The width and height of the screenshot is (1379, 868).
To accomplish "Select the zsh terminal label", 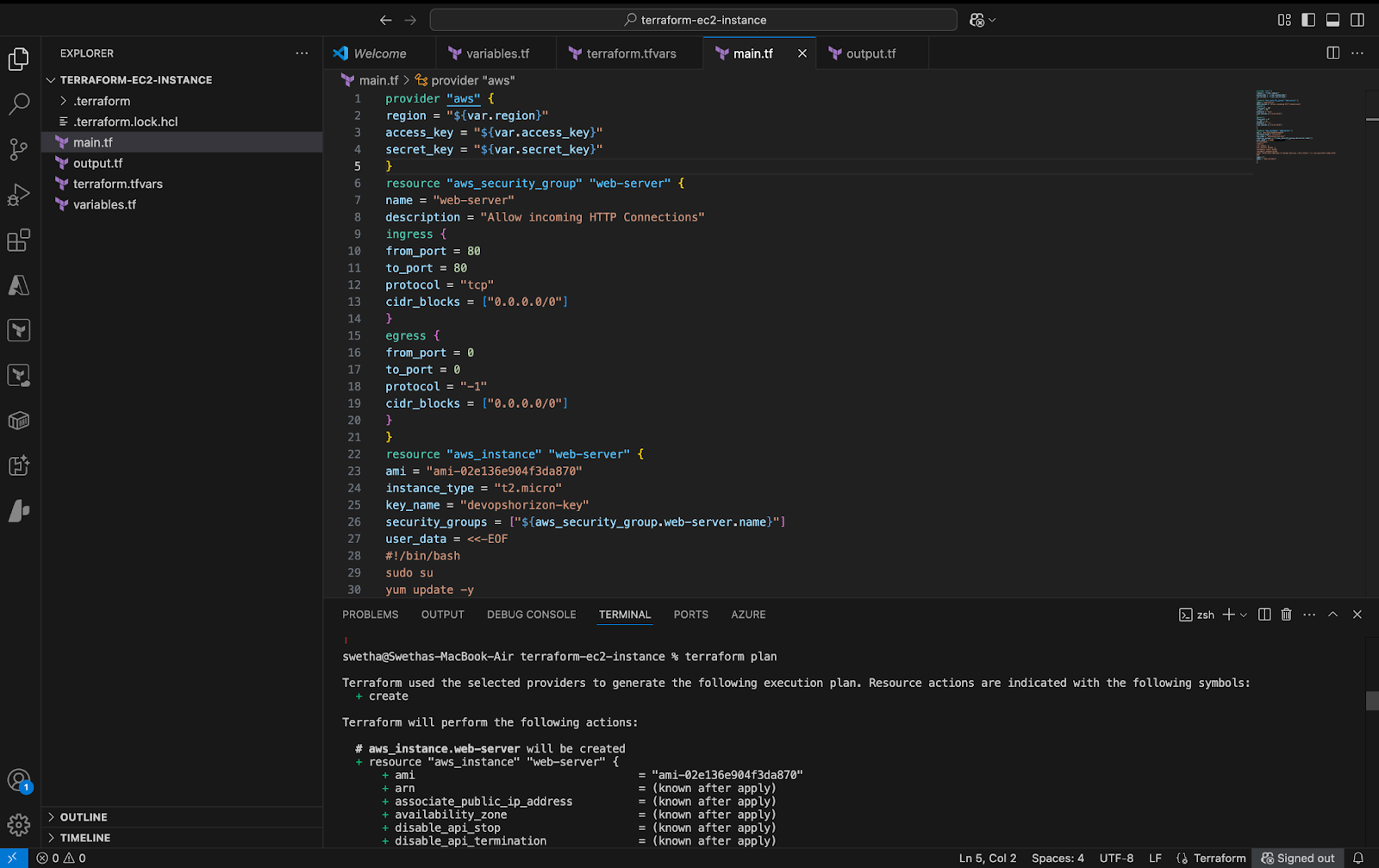I will coord(1196,615).
